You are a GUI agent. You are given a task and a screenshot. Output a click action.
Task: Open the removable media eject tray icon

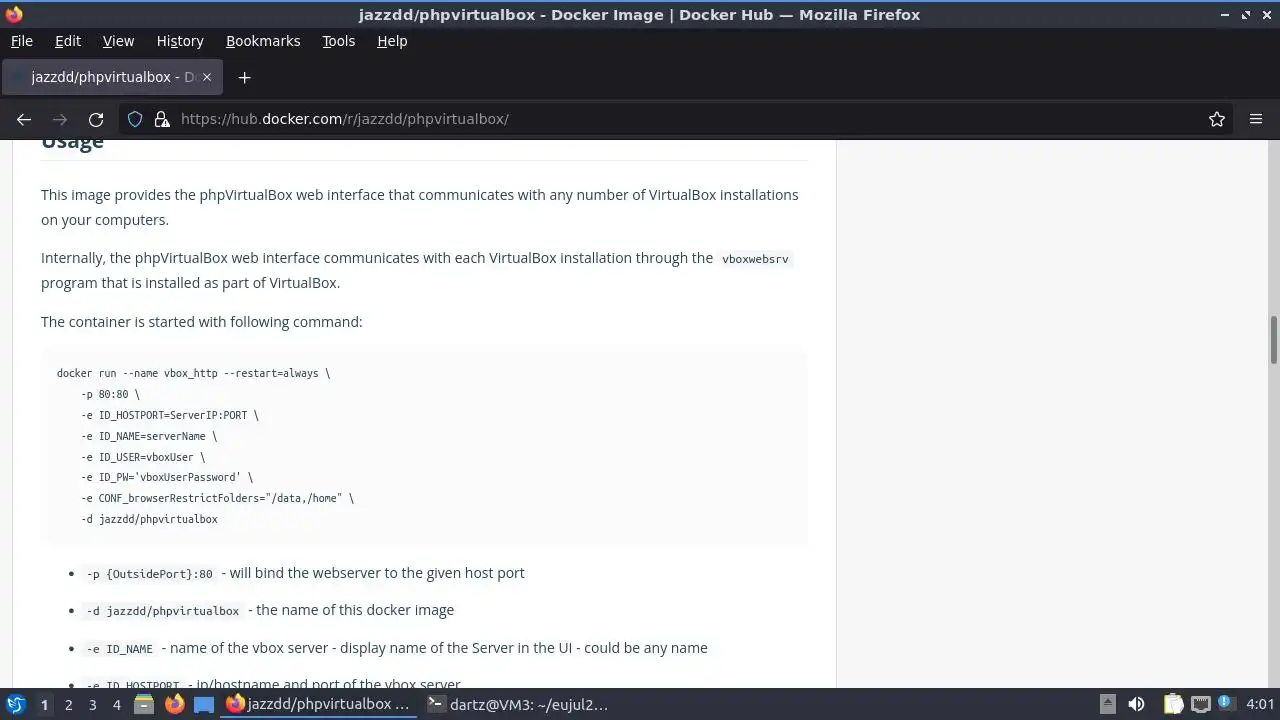tap(1107, 705)
